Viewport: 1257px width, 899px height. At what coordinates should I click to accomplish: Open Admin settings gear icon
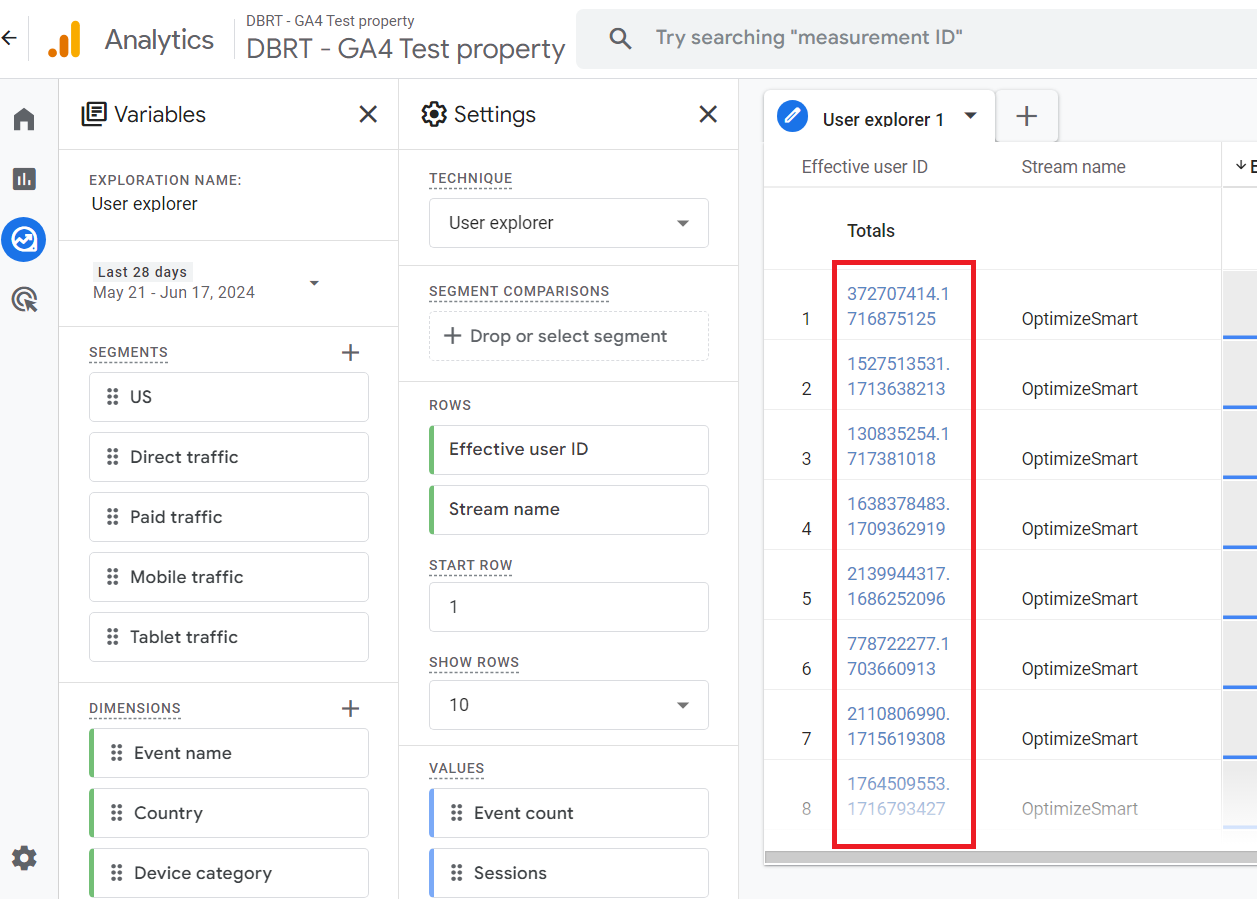coord(24,858)
